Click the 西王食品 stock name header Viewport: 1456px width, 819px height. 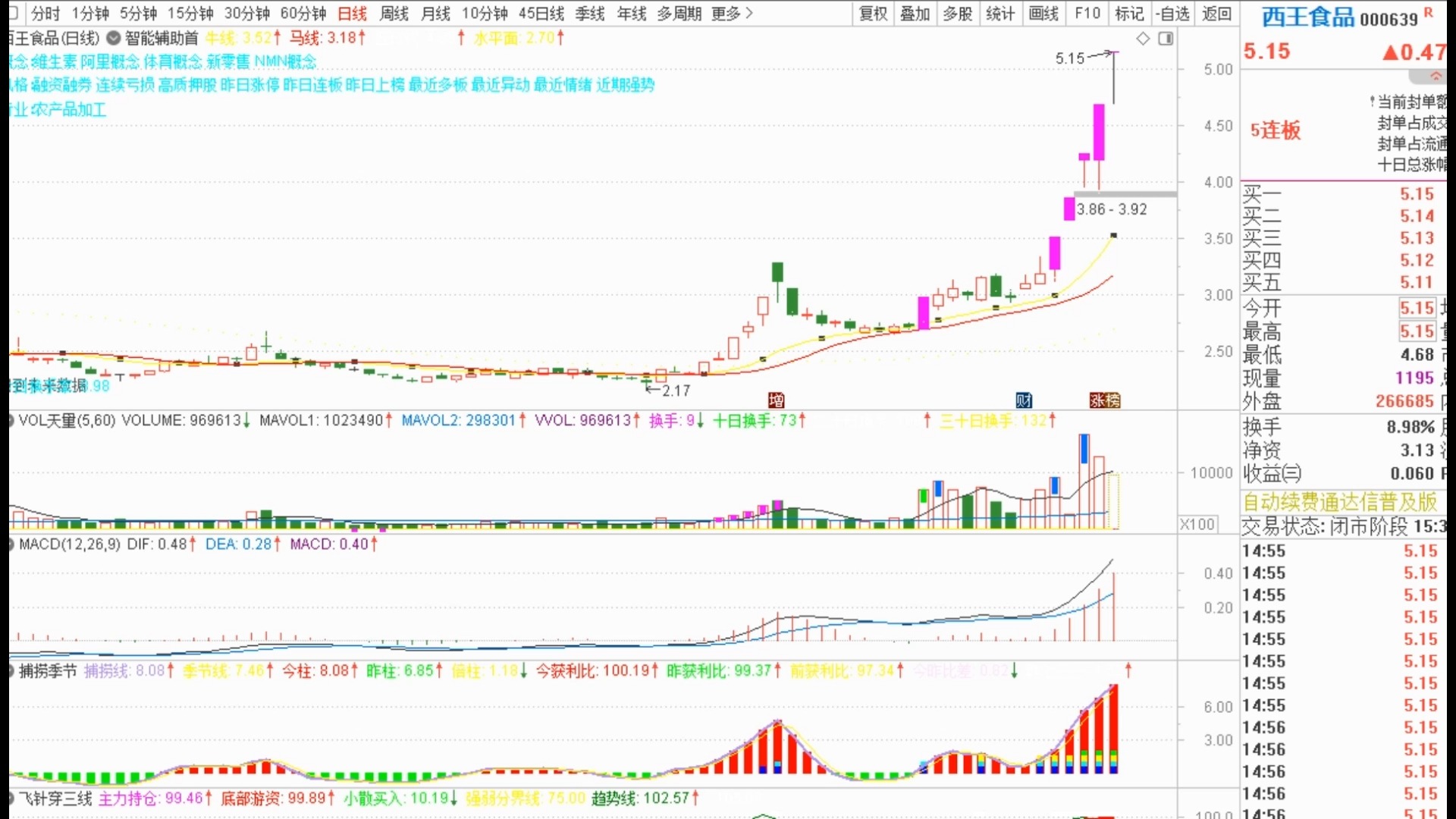tap(1308, 17)
